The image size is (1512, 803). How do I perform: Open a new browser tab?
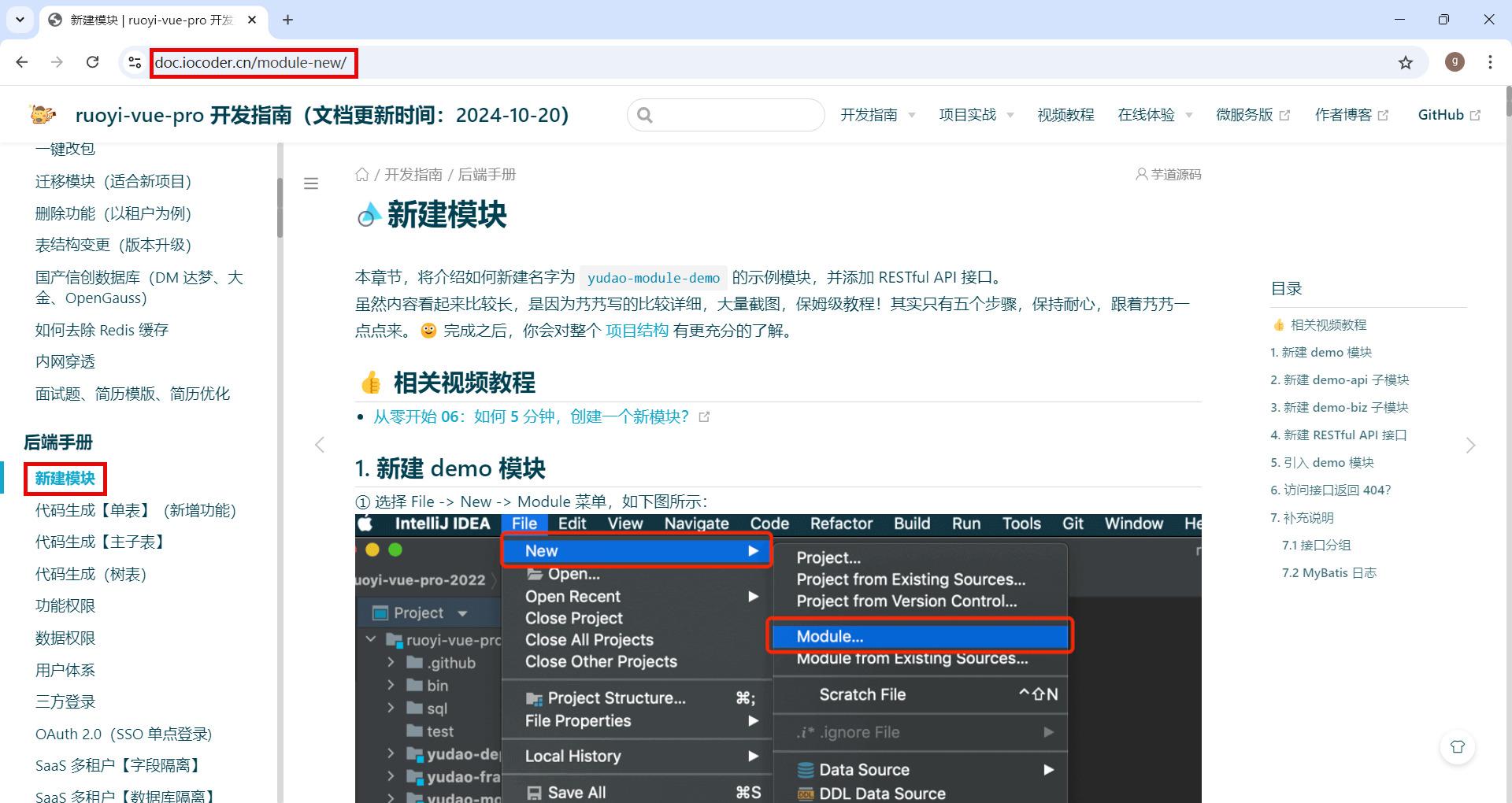click(287, 20)
